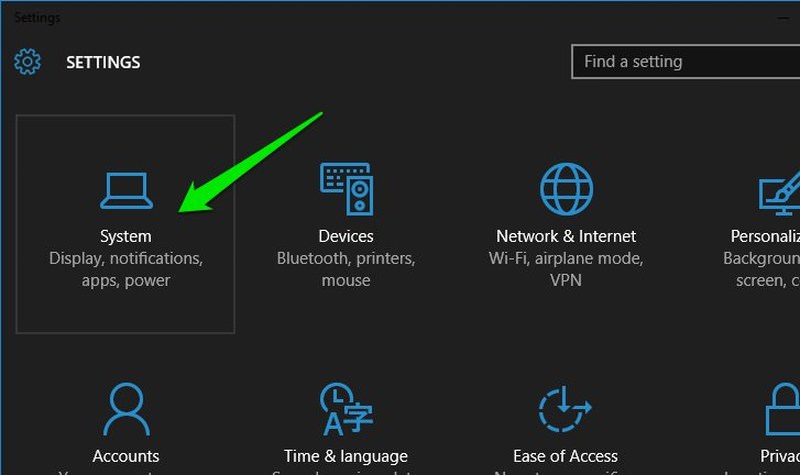Screen dimensions: 800x475
Task: Click the Settings gear icon in header
Action: pyautogui.click(x=28, y=62)
